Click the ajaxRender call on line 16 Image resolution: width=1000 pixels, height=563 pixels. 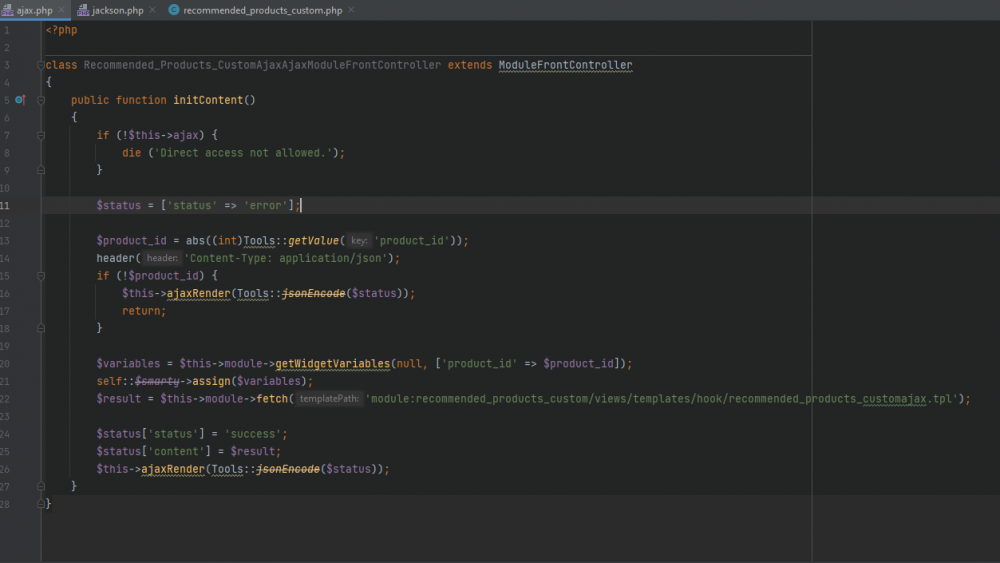[198, 293]
